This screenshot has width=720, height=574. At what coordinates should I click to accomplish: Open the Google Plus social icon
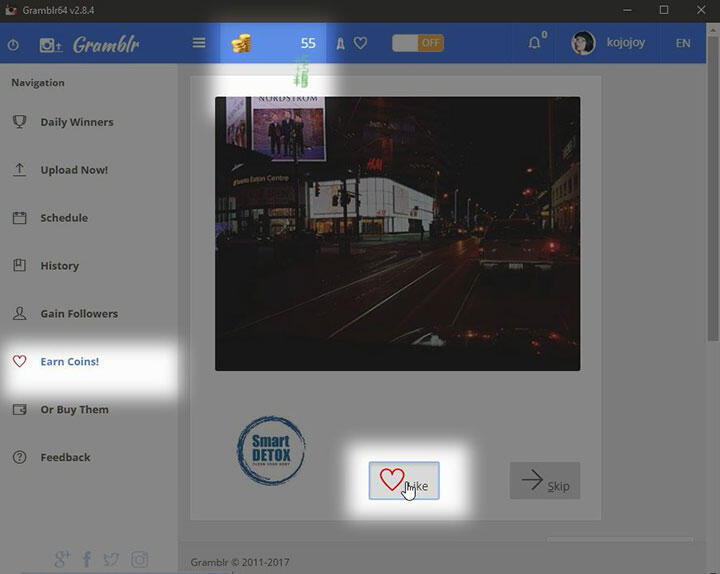[62, 559]
